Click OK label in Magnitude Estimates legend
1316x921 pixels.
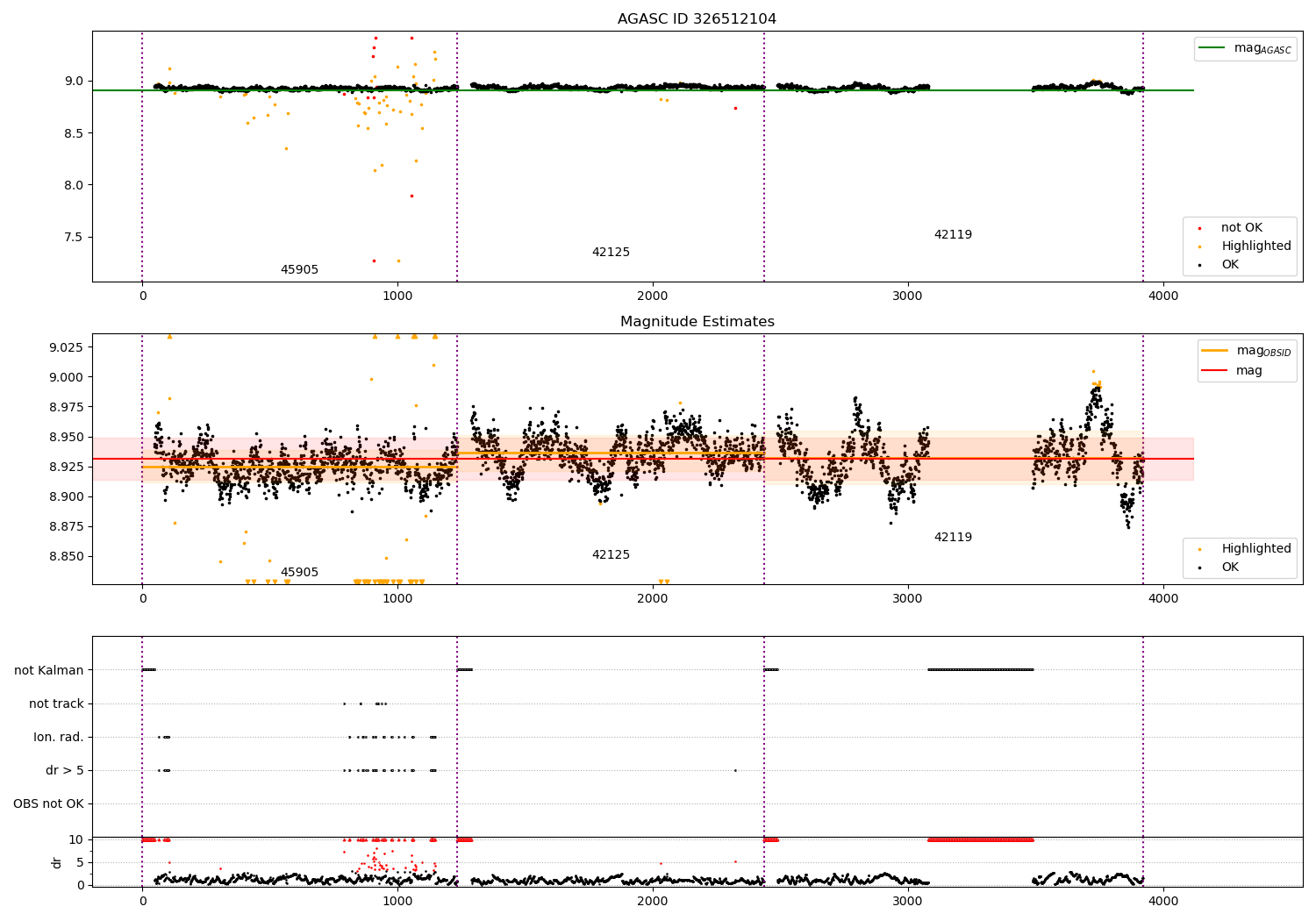click(x=1230, y=568)
